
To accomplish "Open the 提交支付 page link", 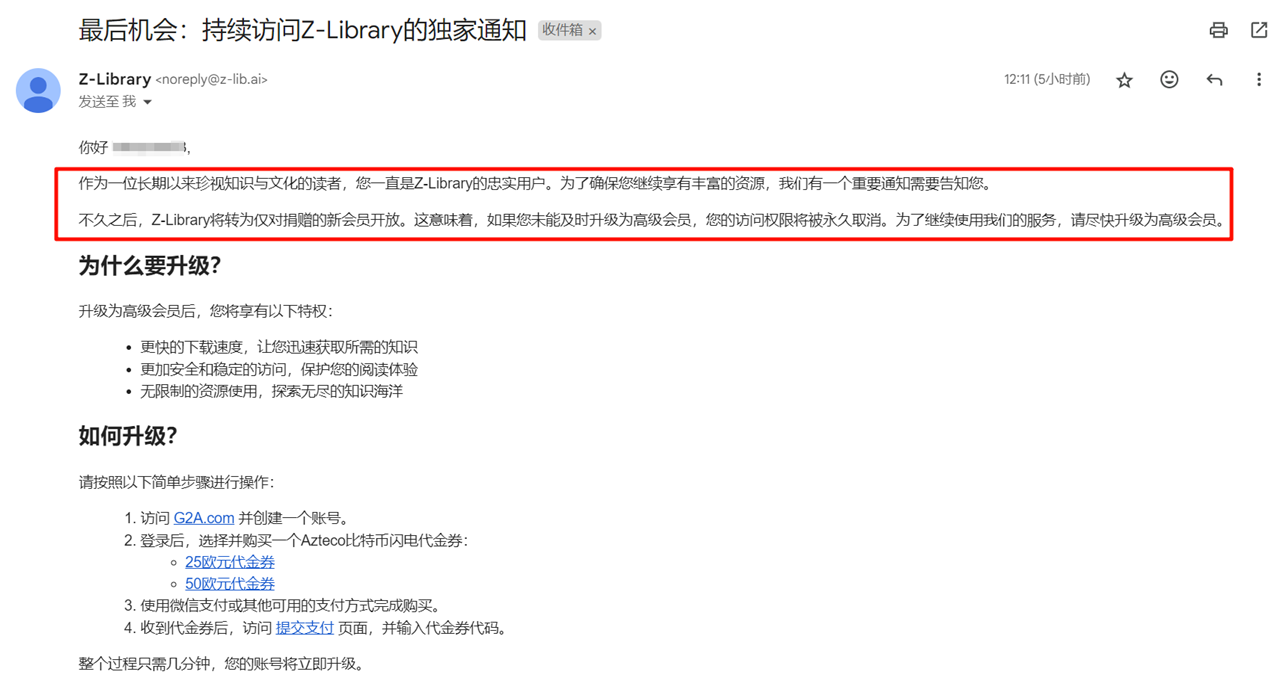I will click(x=304, y=628).
